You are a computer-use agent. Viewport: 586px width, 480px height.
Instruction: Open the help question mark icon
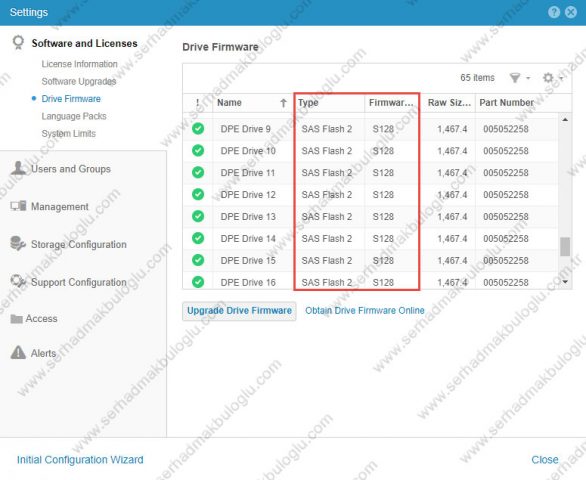[553, 12]
